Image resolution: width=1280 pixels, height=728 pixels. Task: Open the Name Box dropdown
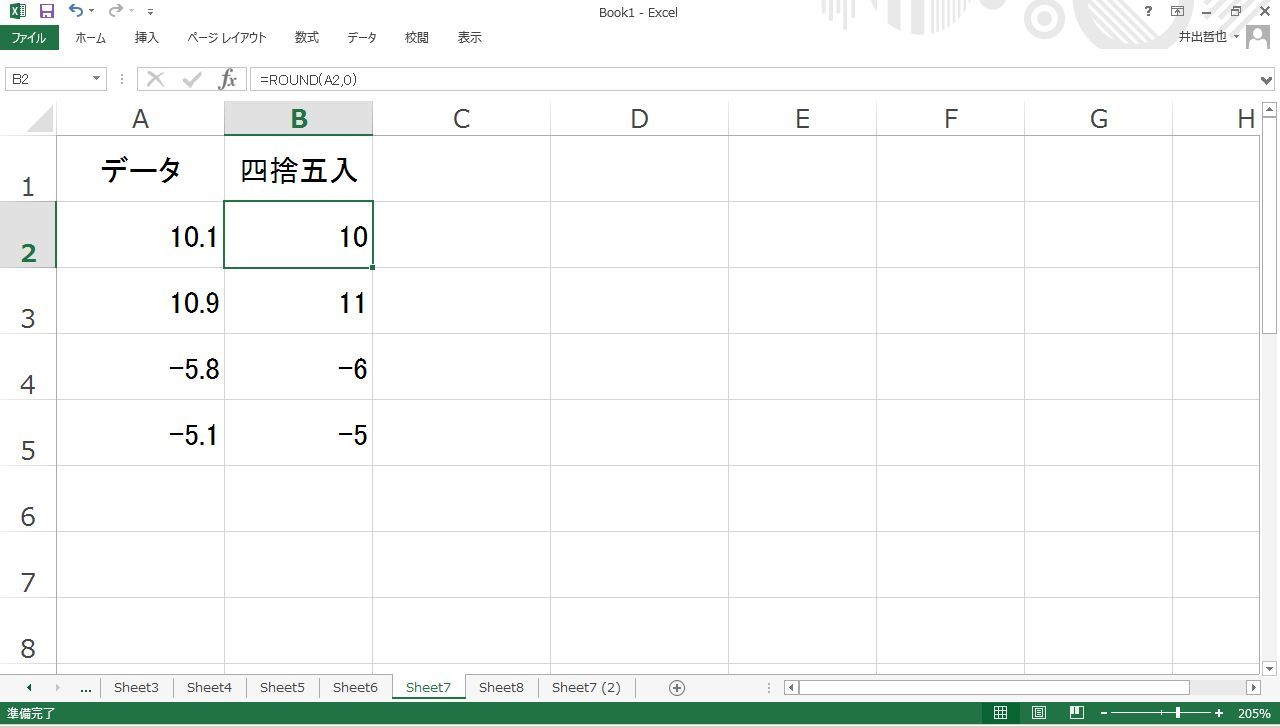tap(96, 78)
